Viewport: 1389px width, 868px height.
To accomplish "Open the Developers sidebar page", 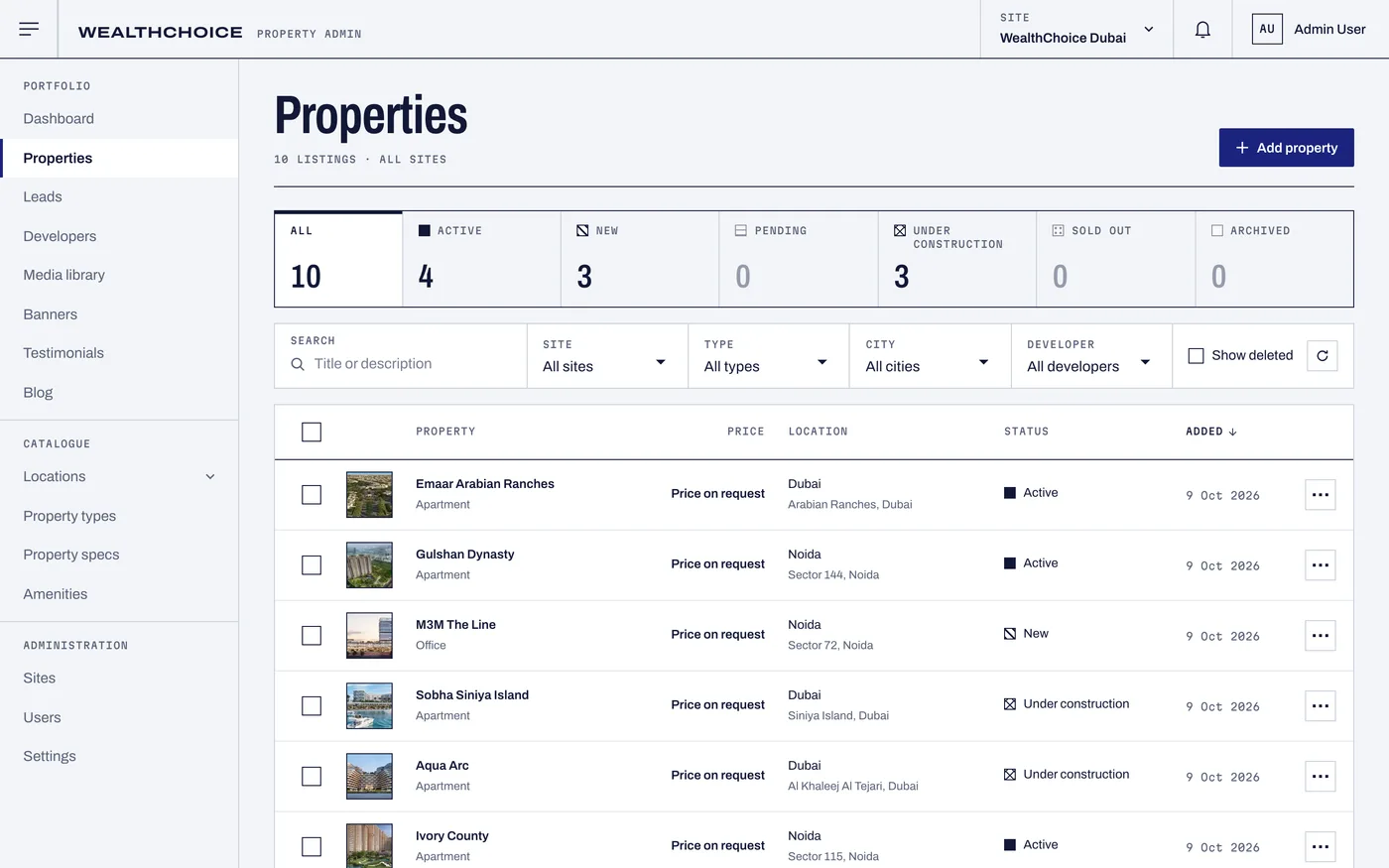I will coord(119,236).
